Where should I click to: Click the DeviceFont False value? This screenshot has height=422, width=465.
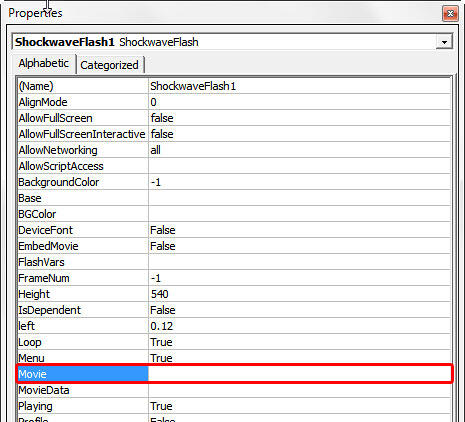point(299,230)
